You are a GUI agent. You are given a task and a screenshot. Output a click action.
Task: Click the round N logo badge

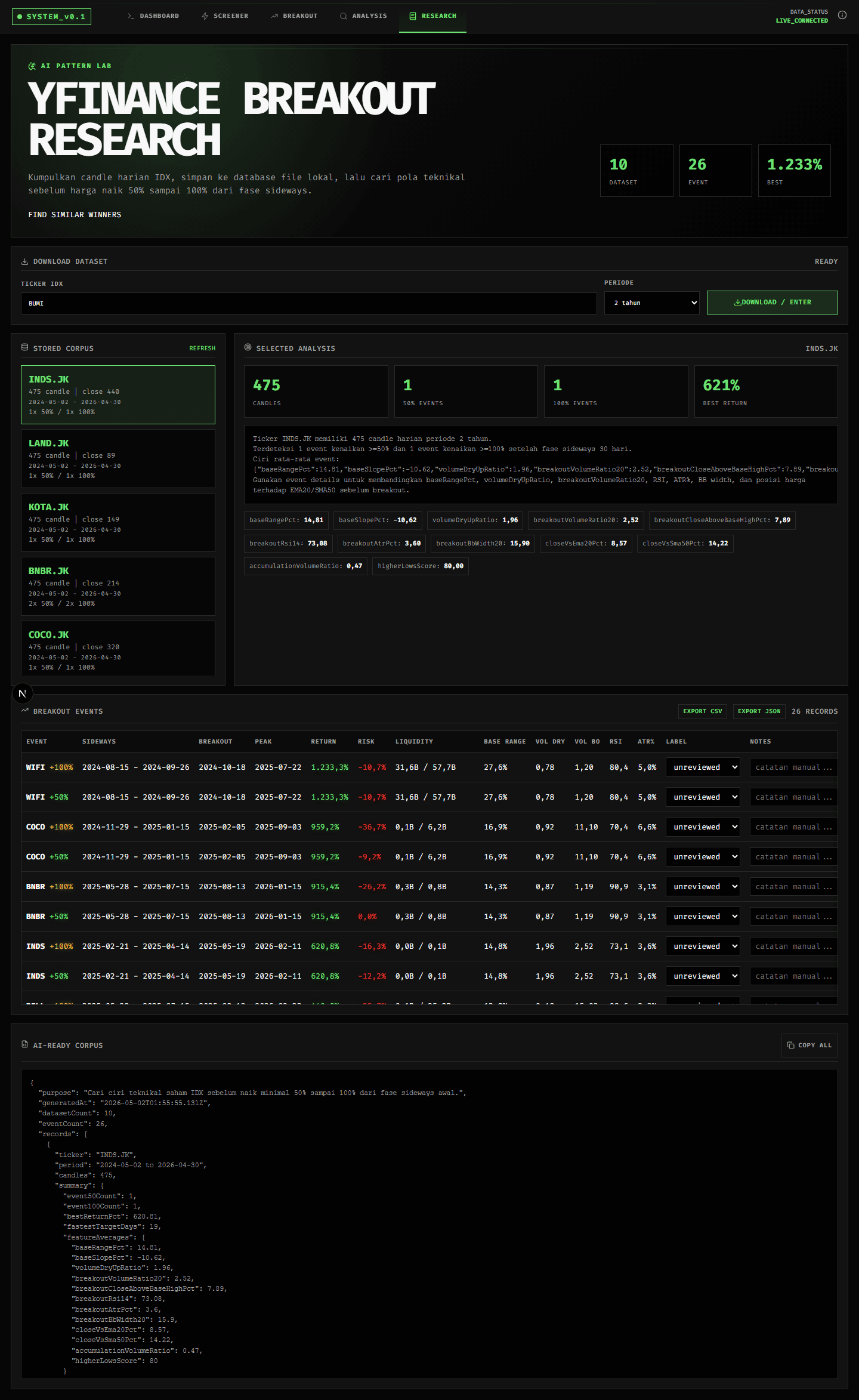point(23,693)
